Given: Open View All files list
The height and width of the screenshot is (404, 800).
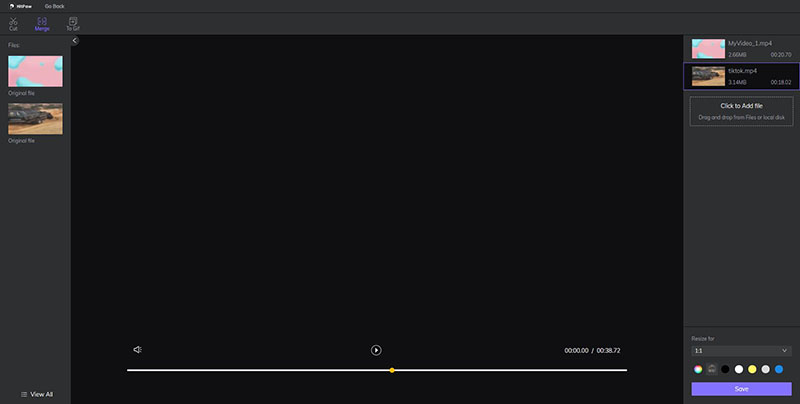Looking at the screenshot, I should [37, 394].
